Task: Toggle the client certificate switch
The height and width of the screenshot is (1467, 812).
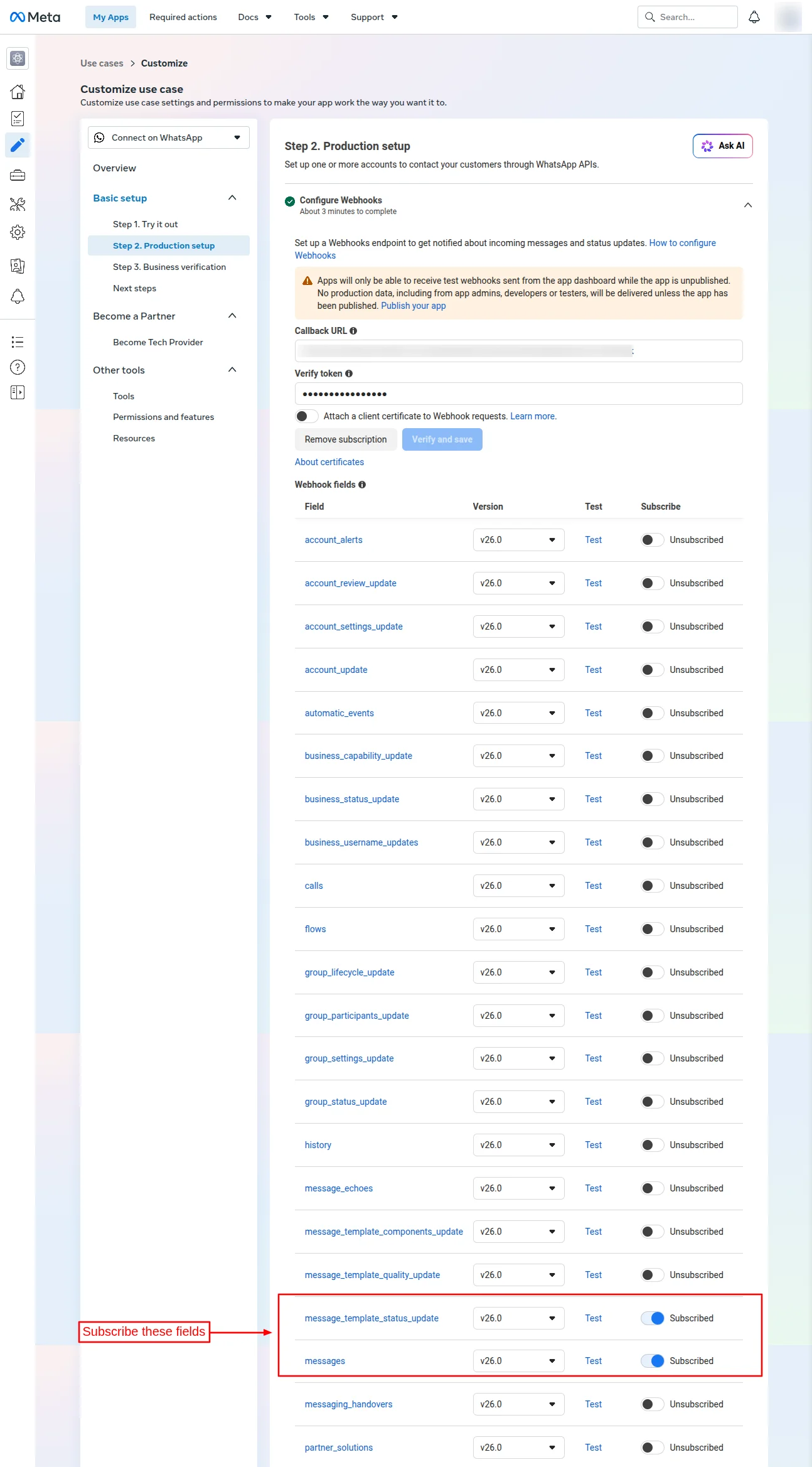Action: tap(307, 416)
